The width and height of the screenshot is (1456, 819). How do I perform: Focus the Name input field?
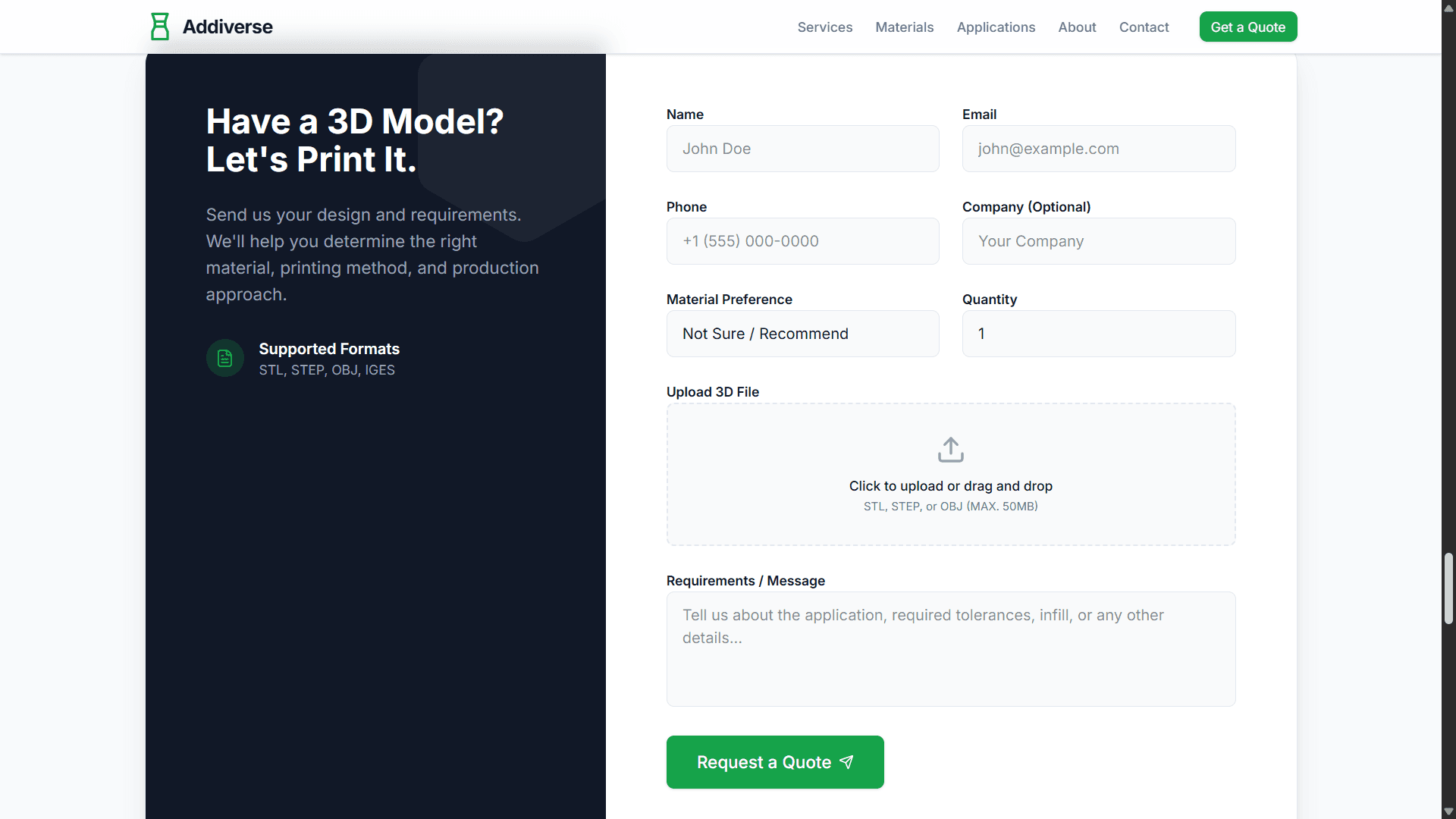[802, 149]
